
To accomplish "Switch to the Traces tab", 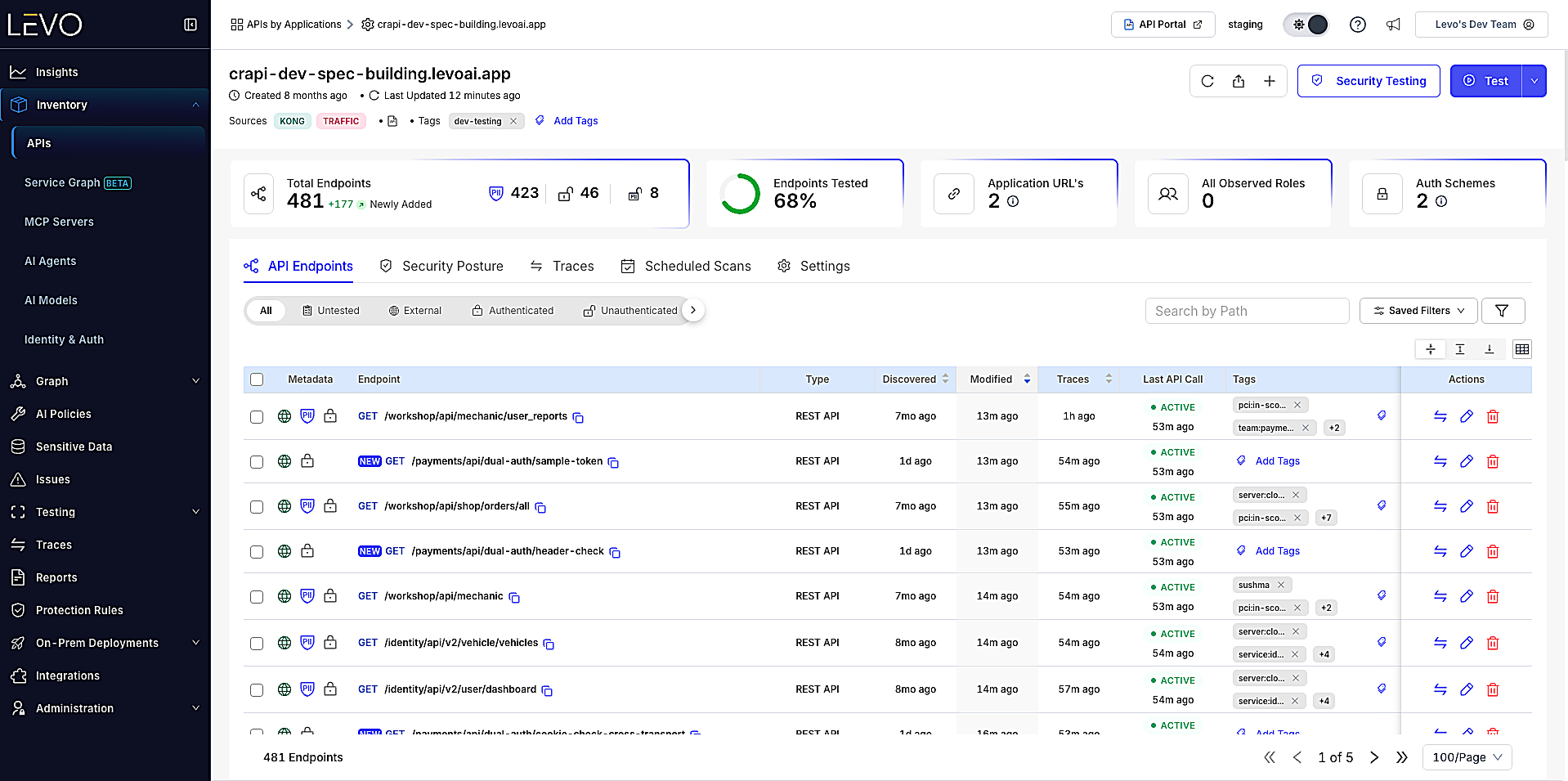I will (562, 267).
